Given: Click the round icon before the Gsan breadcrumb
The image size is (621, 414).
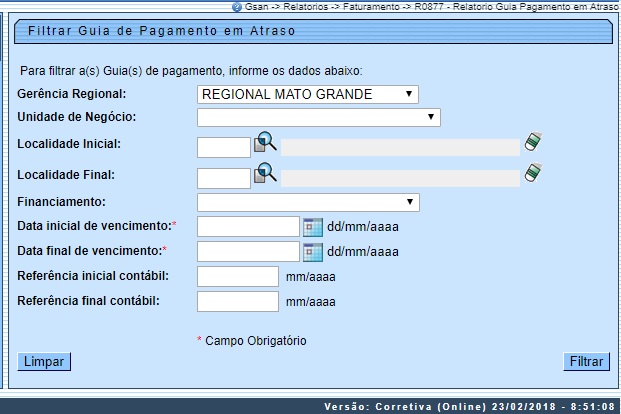Looking at the screenshot, I should [x=237, y=6].
